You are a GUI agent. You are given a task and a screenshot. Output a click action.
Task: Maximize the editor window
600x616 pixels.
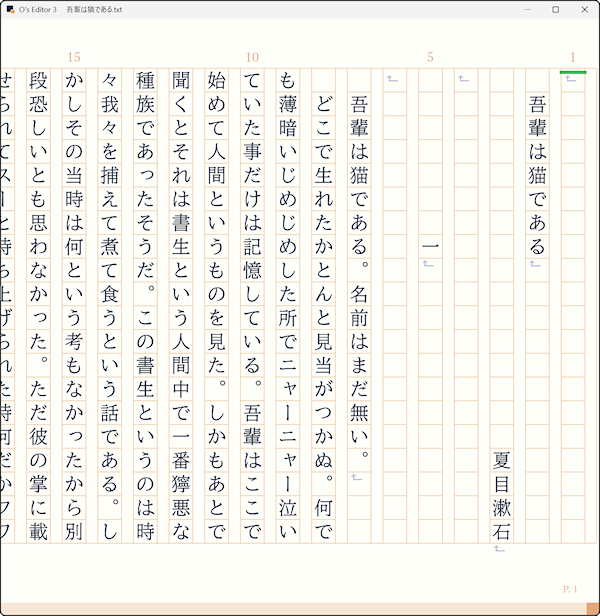(556, 9)
